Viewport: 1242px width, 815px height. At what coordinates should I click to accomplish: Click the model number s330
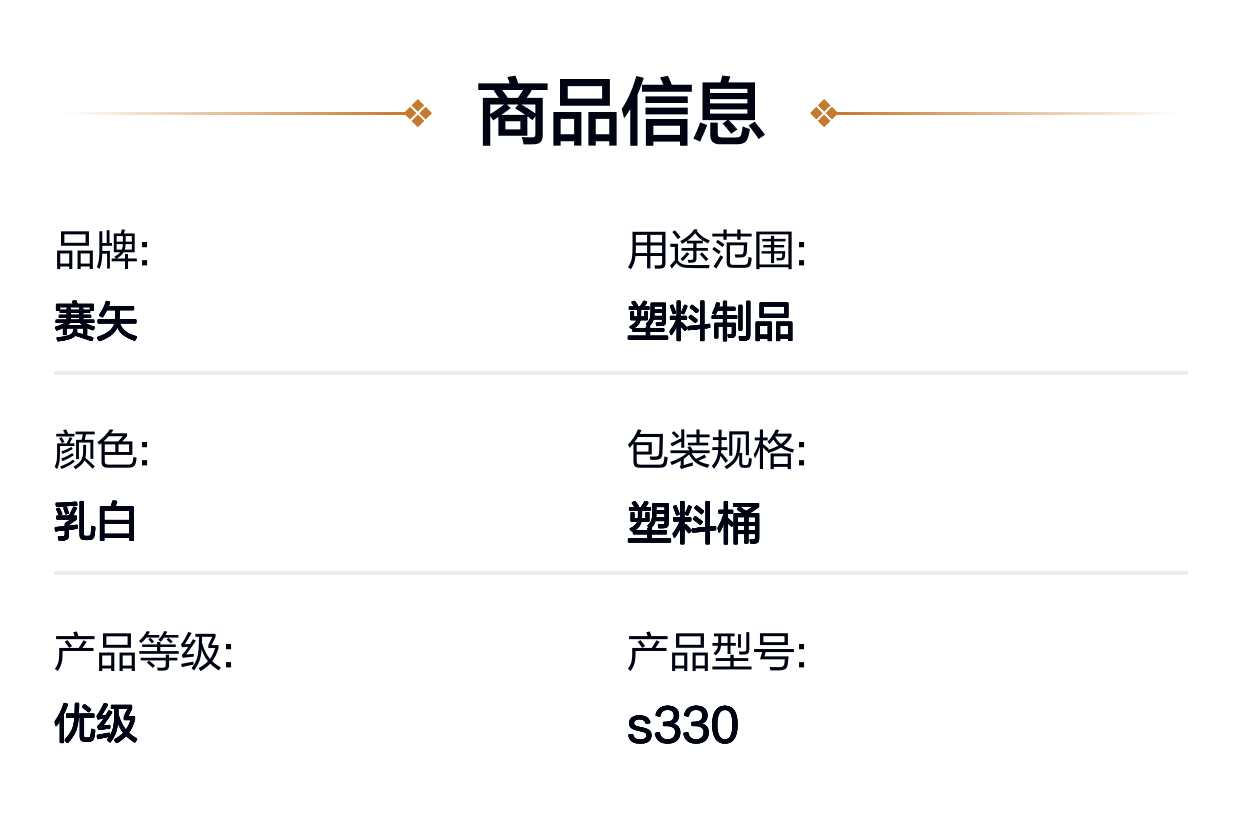point(683,726)
